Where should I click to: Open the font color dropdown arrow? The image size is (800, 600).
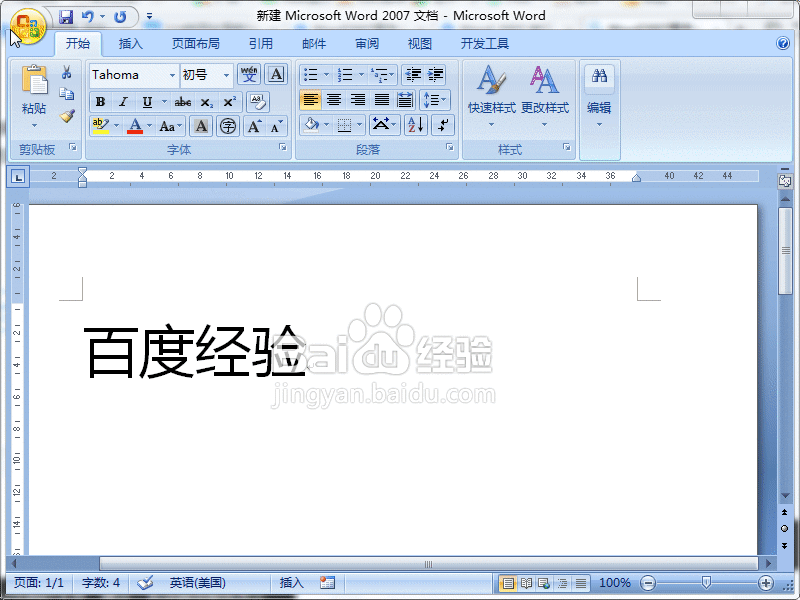149,126
